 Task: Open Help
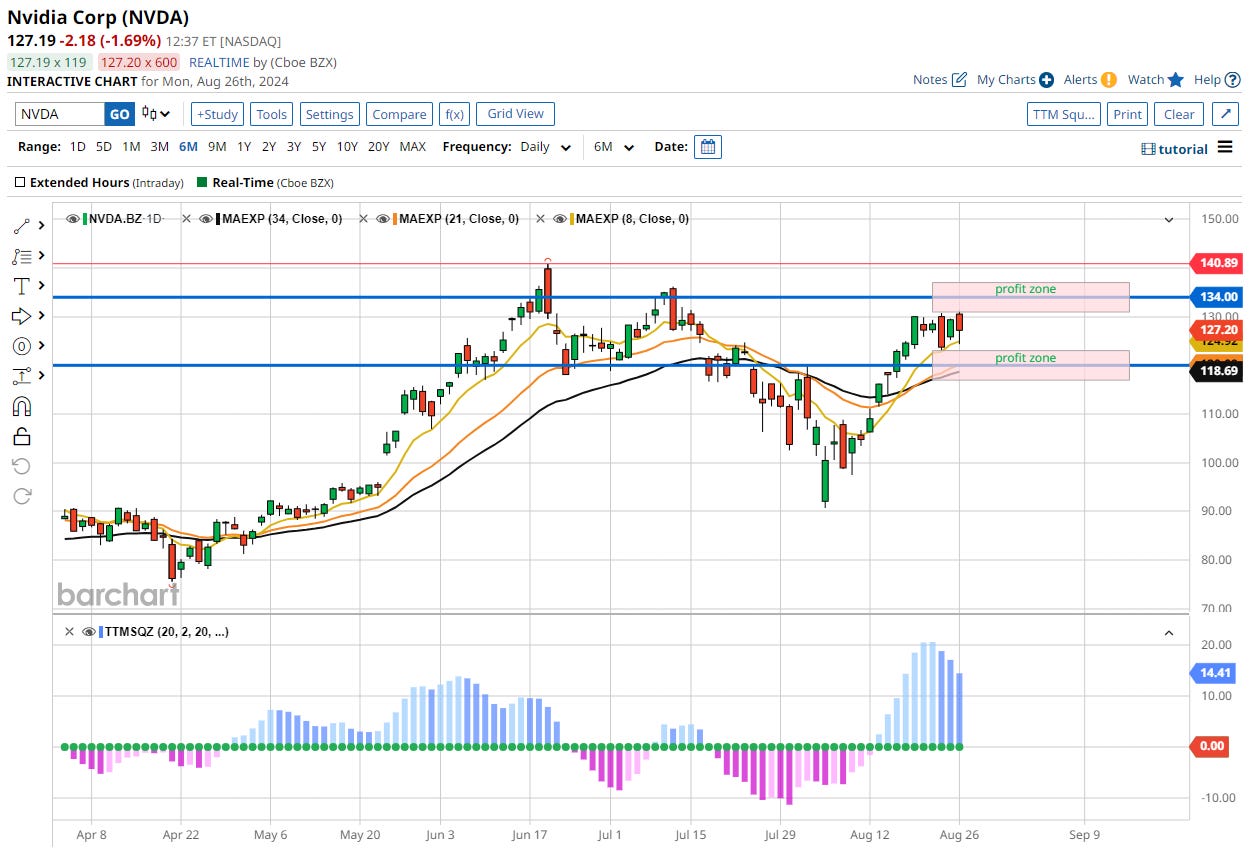[x=1216, y=80]
